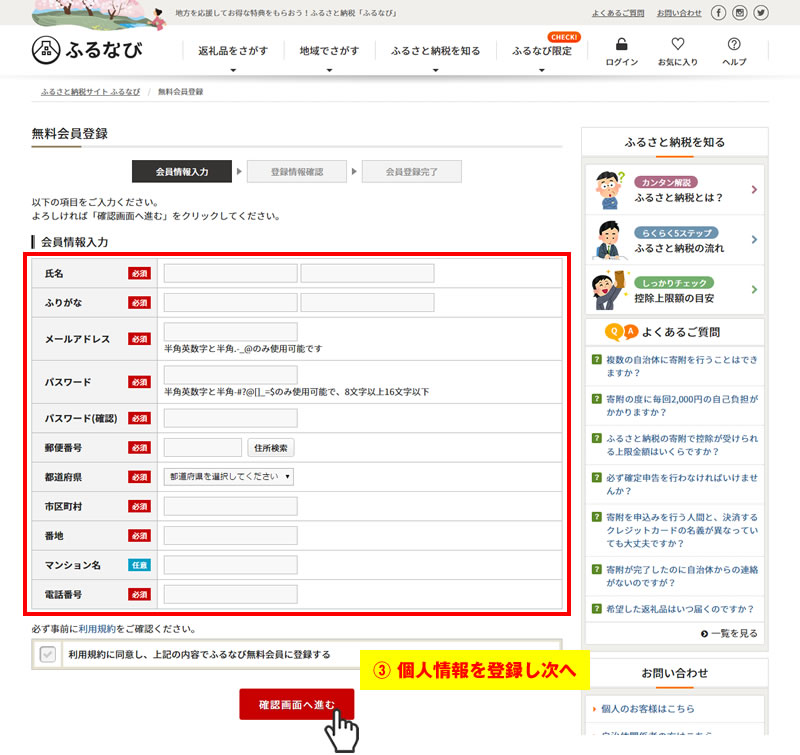This screenshot has width=800, height=755.
Task: Focus the メールアドレス input field
Action: coord(231,332)
